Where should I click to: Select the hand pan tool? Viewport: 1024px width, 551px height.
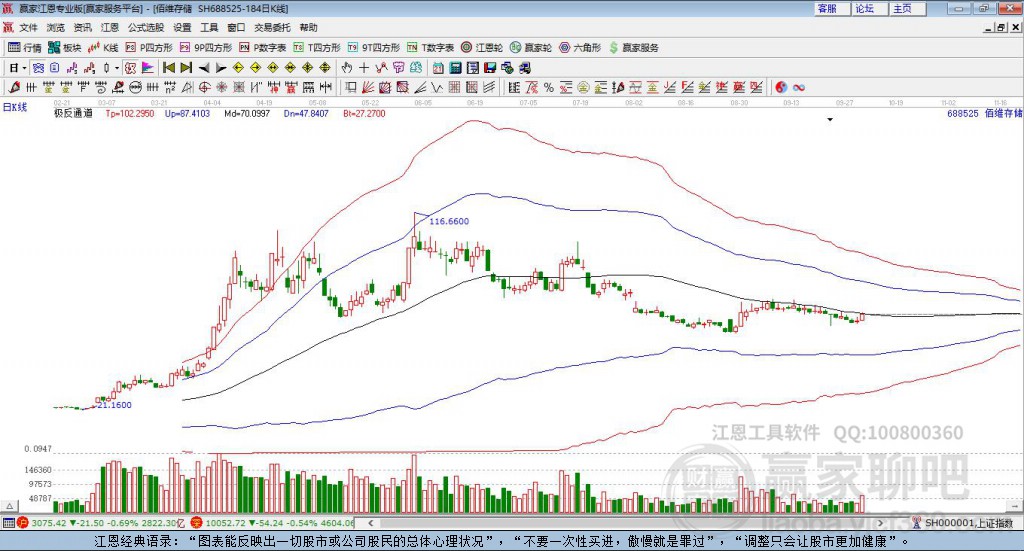point(346,68)
